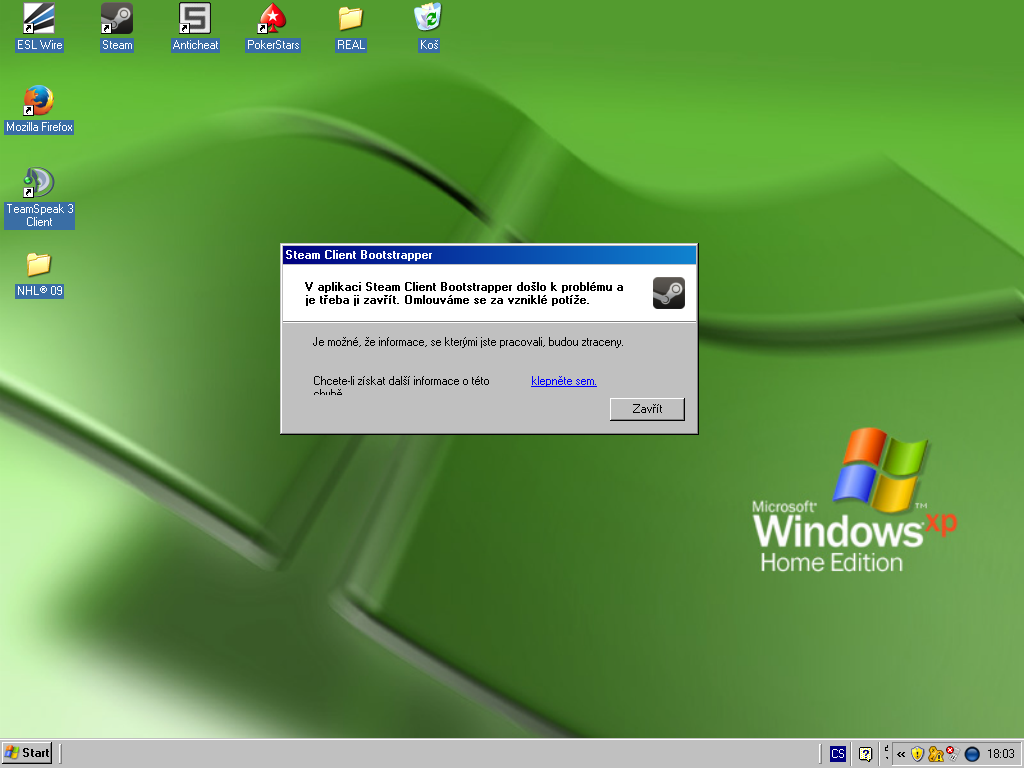Click the CS language indicator in taskbar

coord(838,754)
